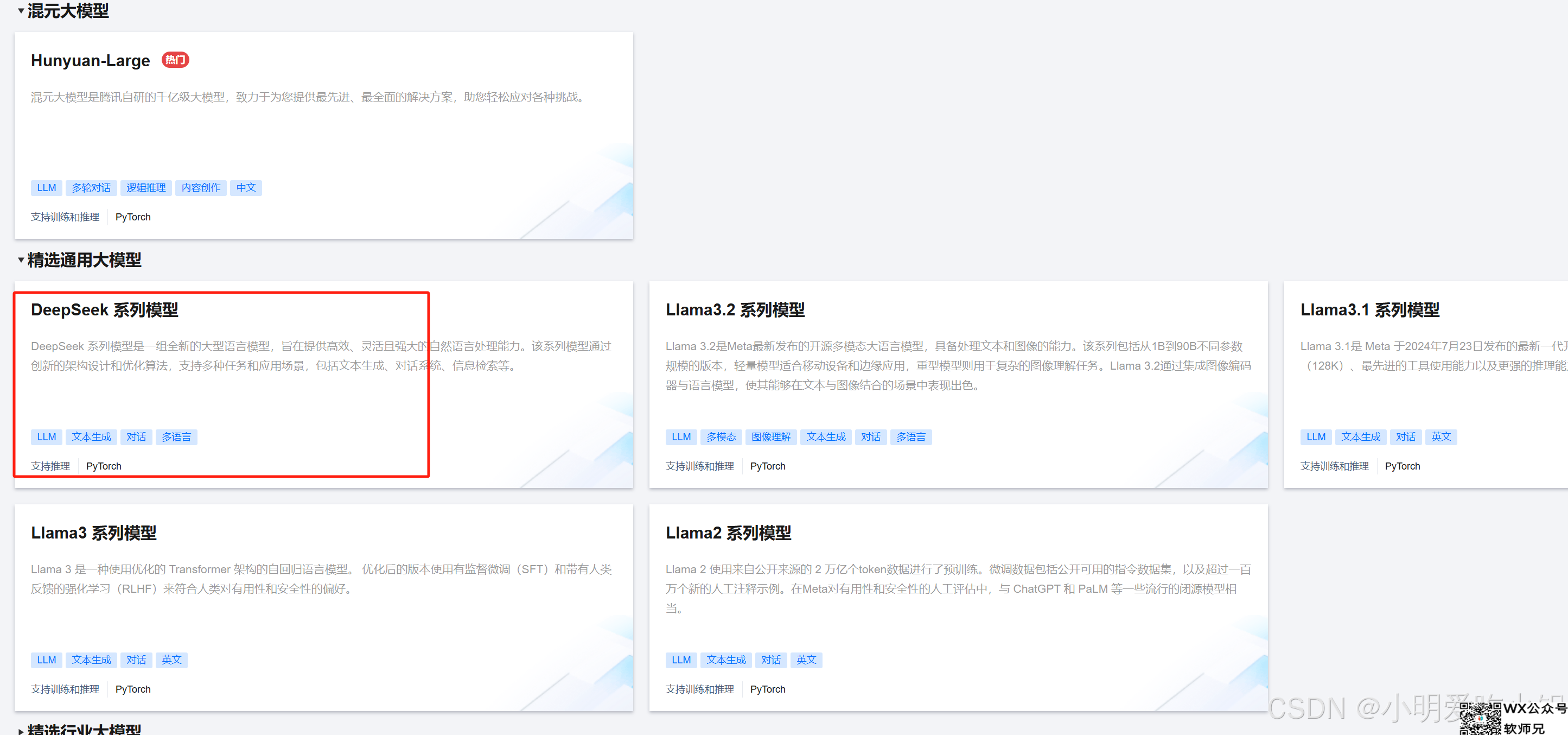Click the 文本生成 tag on Llama3 card
Screen dimensions: 1568x735
point(91,660)
